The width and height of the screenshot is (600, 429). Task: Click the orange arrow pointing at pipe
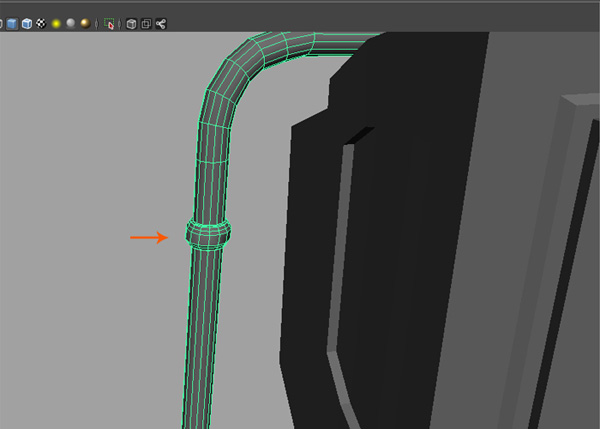tap(149, 238)
